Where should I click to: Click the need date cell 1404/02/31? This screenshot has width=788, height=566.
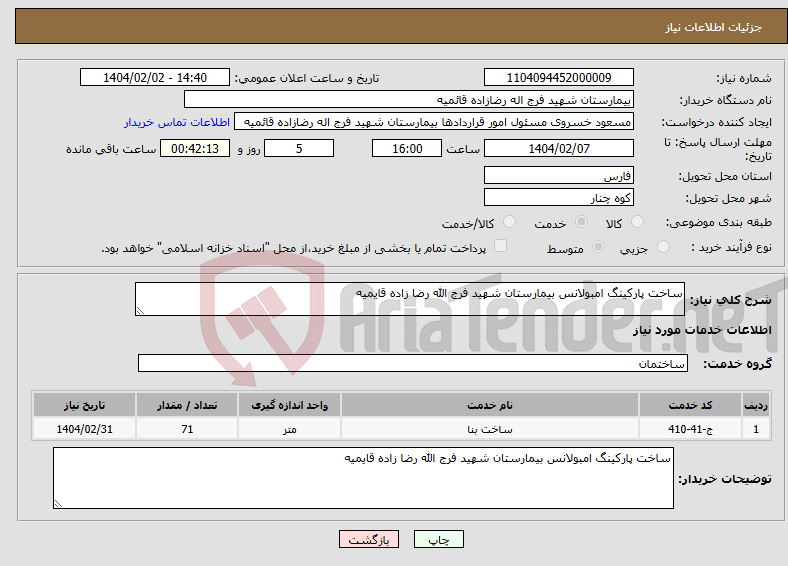tap(84, 429)
